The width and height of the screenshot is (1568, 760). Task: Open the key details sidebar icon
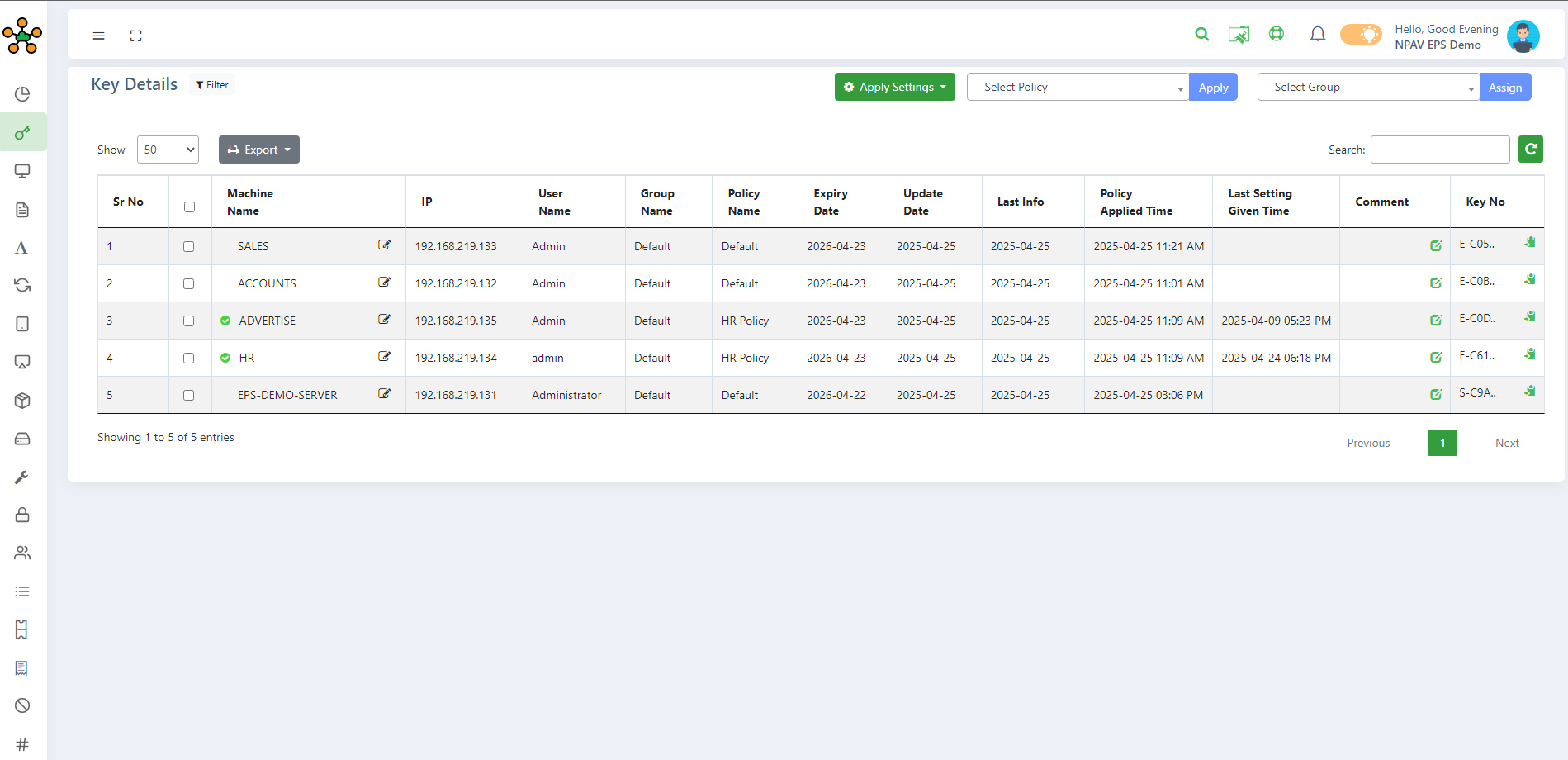(x=22, y=132)
